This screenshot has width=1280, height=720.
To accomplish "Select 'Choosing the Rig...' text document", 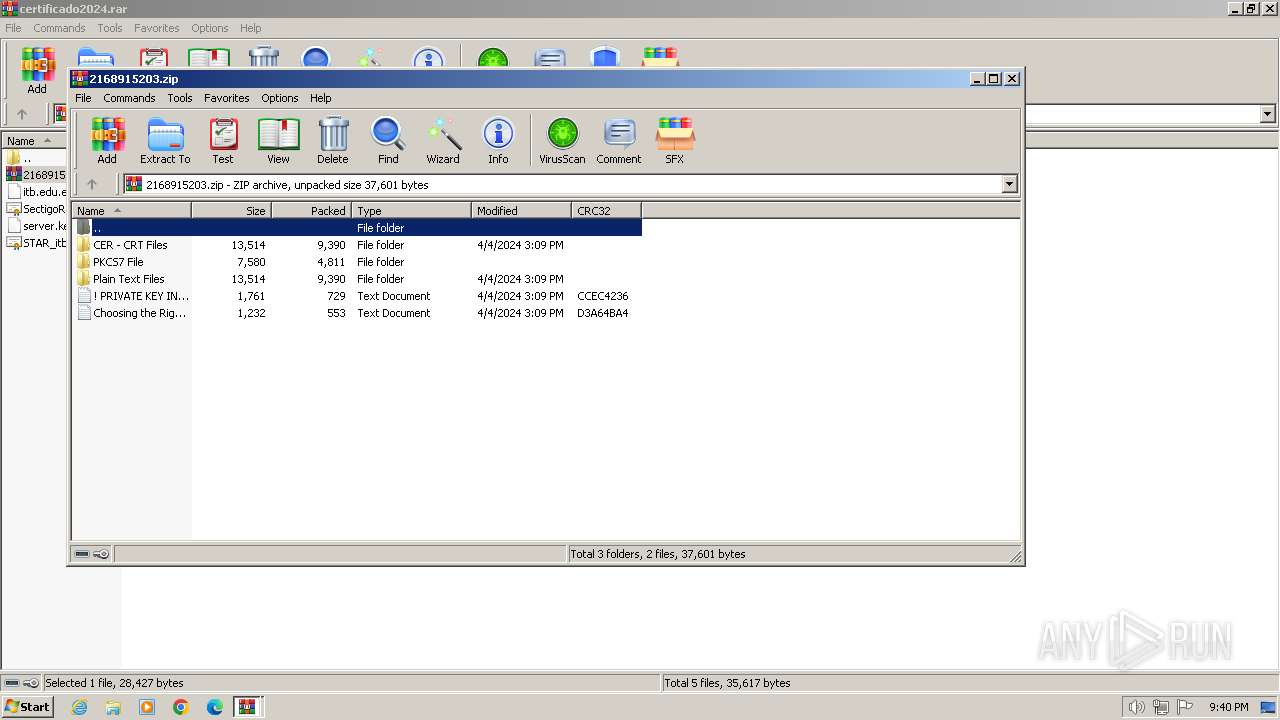I will 139,313.
